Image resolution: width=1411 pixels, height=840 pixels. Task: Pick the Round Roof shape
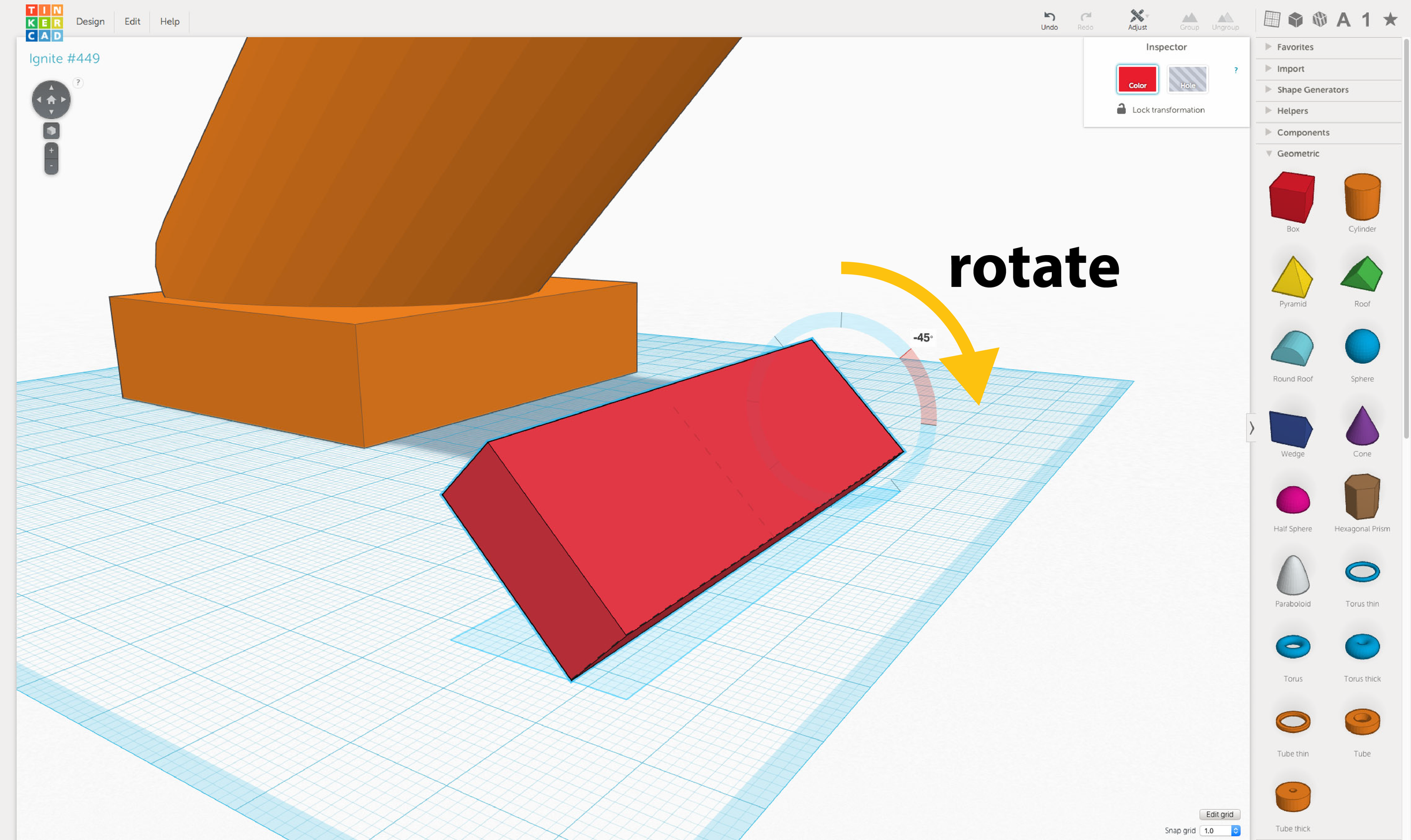tap(1292, 349)
